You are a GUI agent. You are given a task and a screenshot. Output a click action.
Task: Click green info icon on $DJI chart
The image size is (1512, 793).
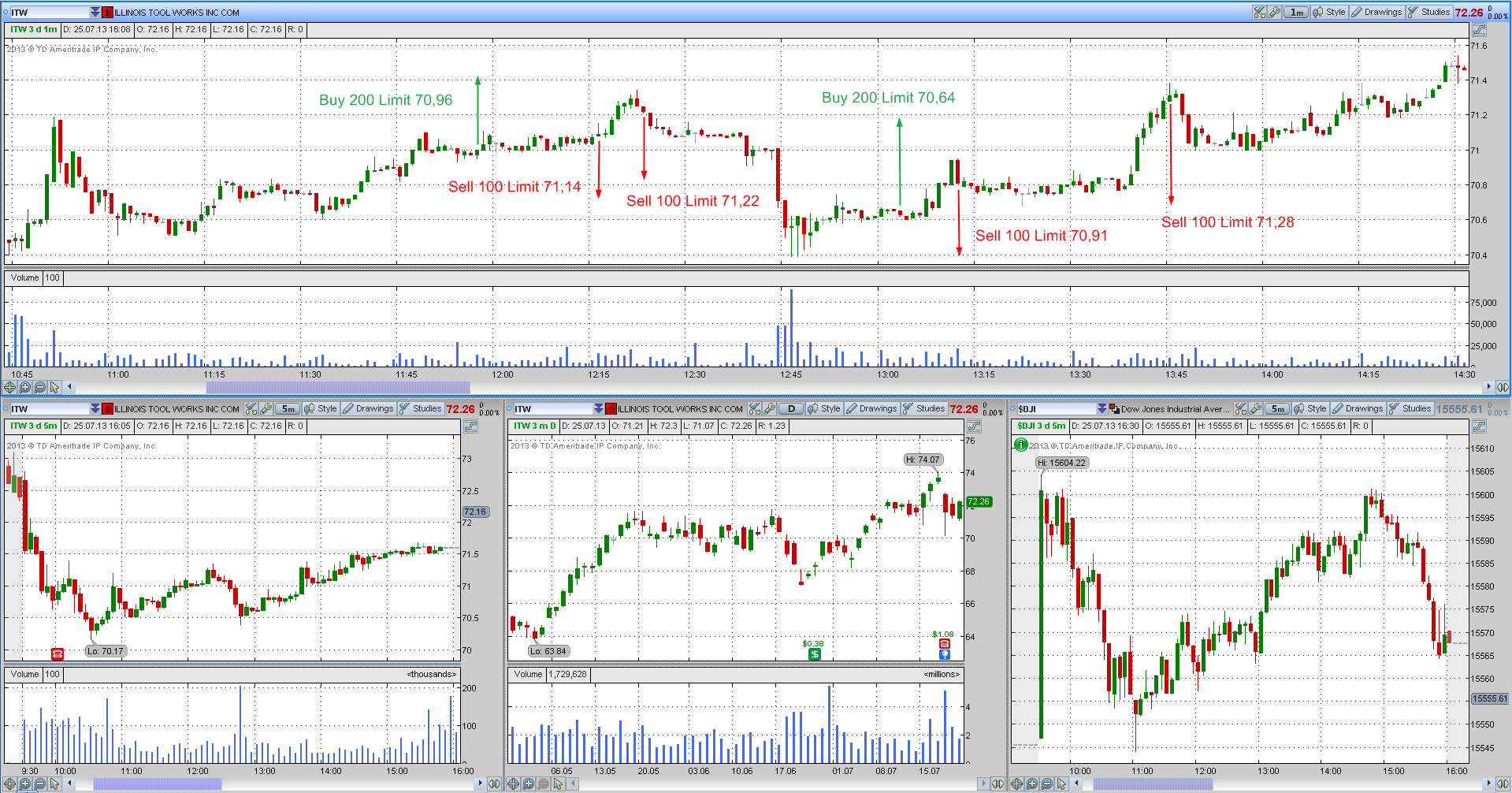tap(1021, 445)
